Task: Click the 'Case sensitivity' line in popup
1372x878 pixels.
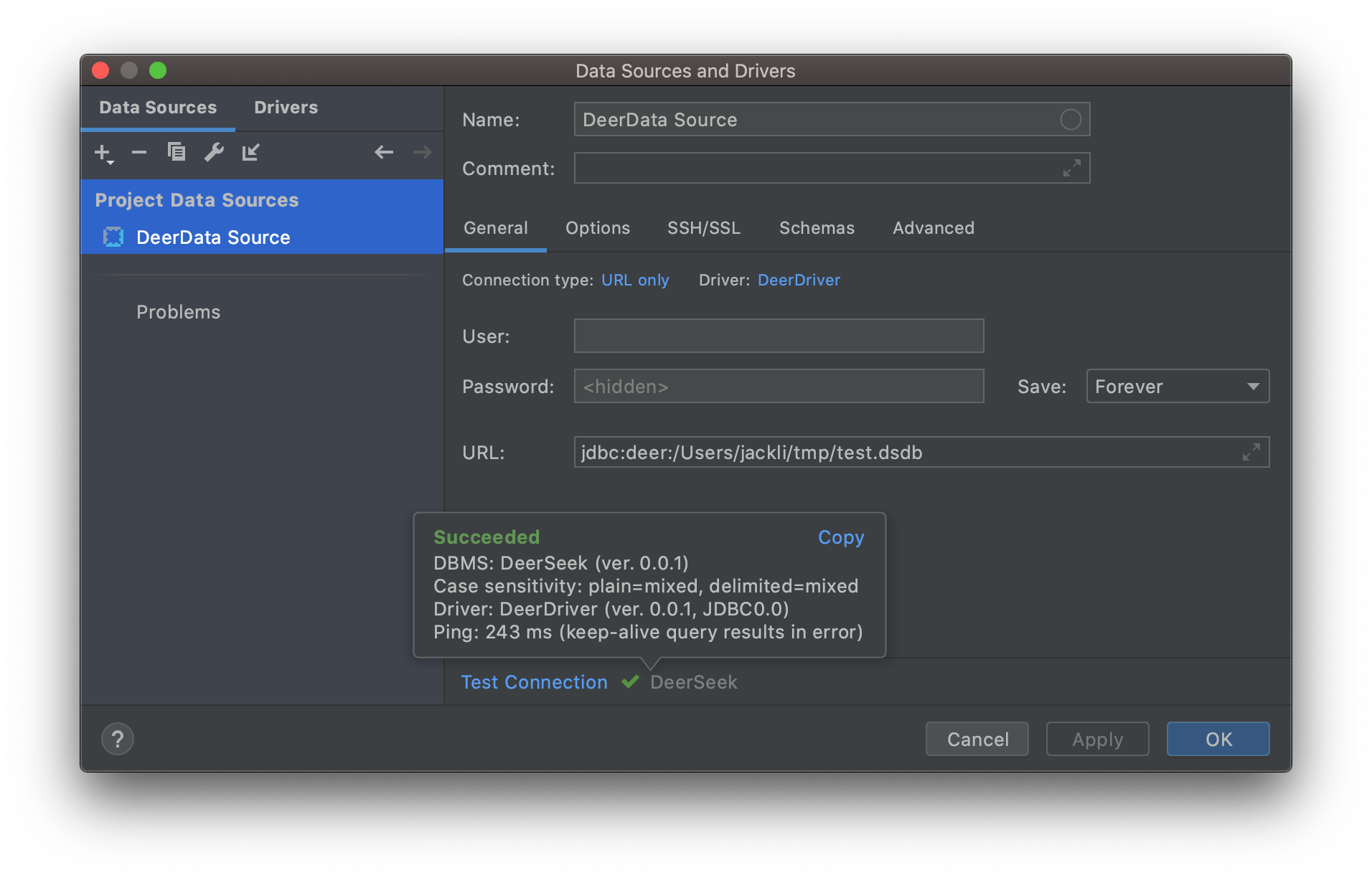Action: click(646, 586)
